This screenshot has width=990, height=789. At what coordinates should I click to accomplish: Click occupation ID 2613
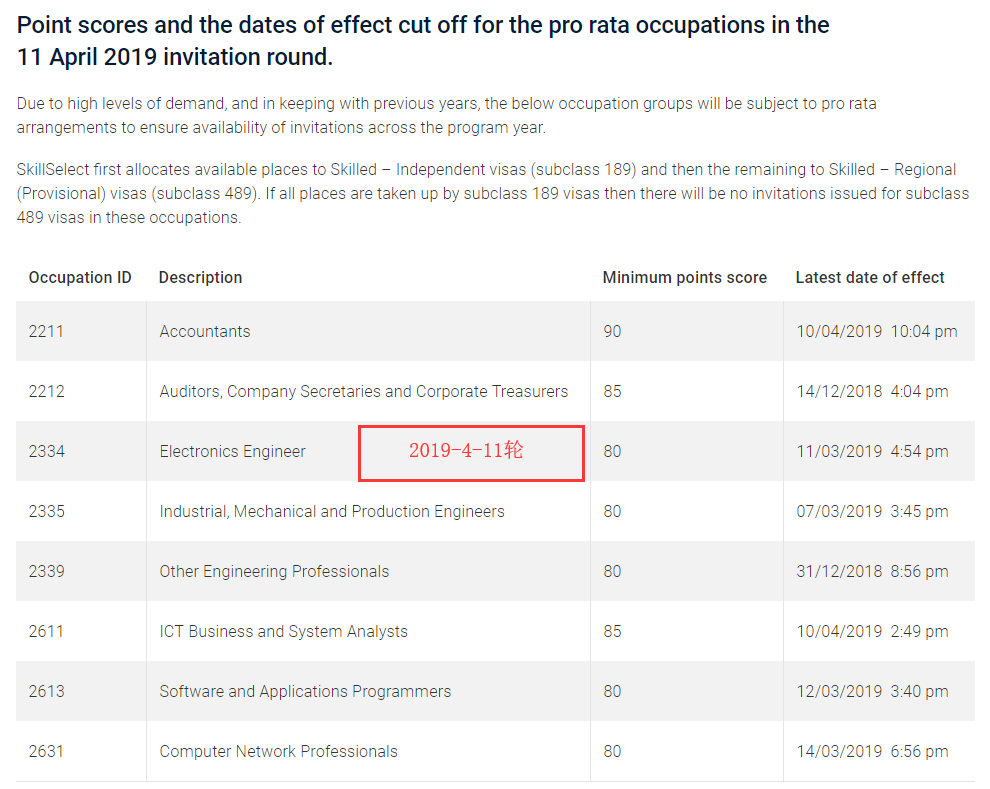click(46, 691)
